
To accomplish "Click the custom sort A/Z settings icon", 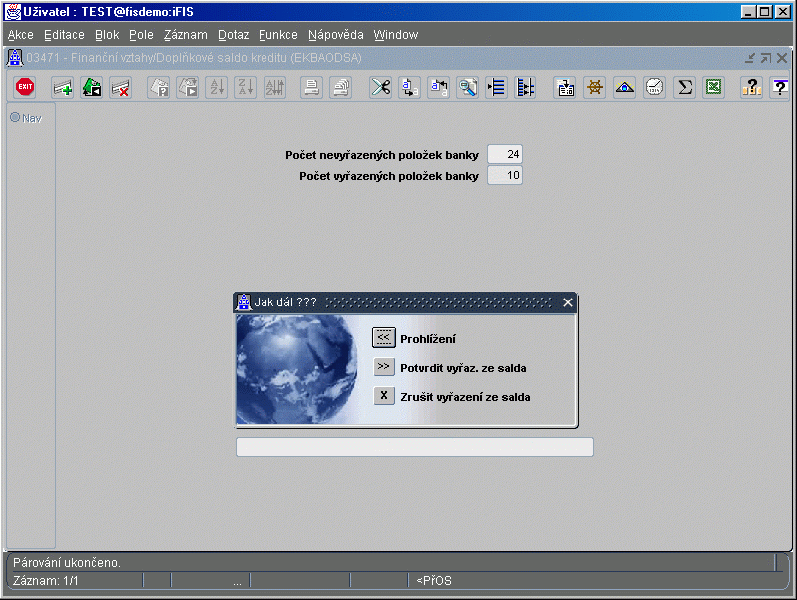I will pos(275,87).
